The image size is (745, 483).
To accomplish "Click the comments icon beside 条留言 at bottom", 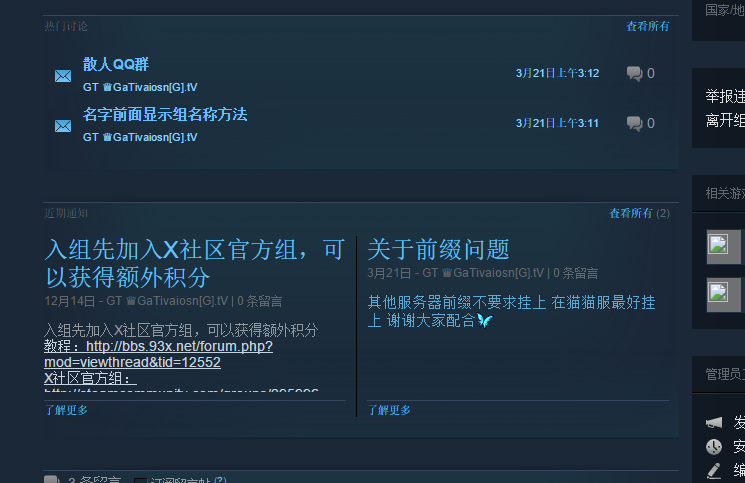I will click(x=52, y=479).
